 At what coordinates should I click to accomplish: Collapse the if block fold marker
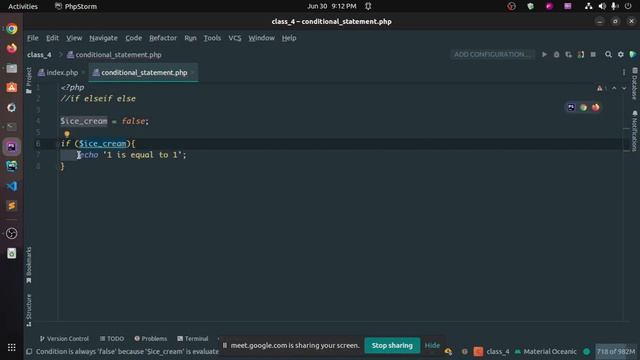point(58,144)
